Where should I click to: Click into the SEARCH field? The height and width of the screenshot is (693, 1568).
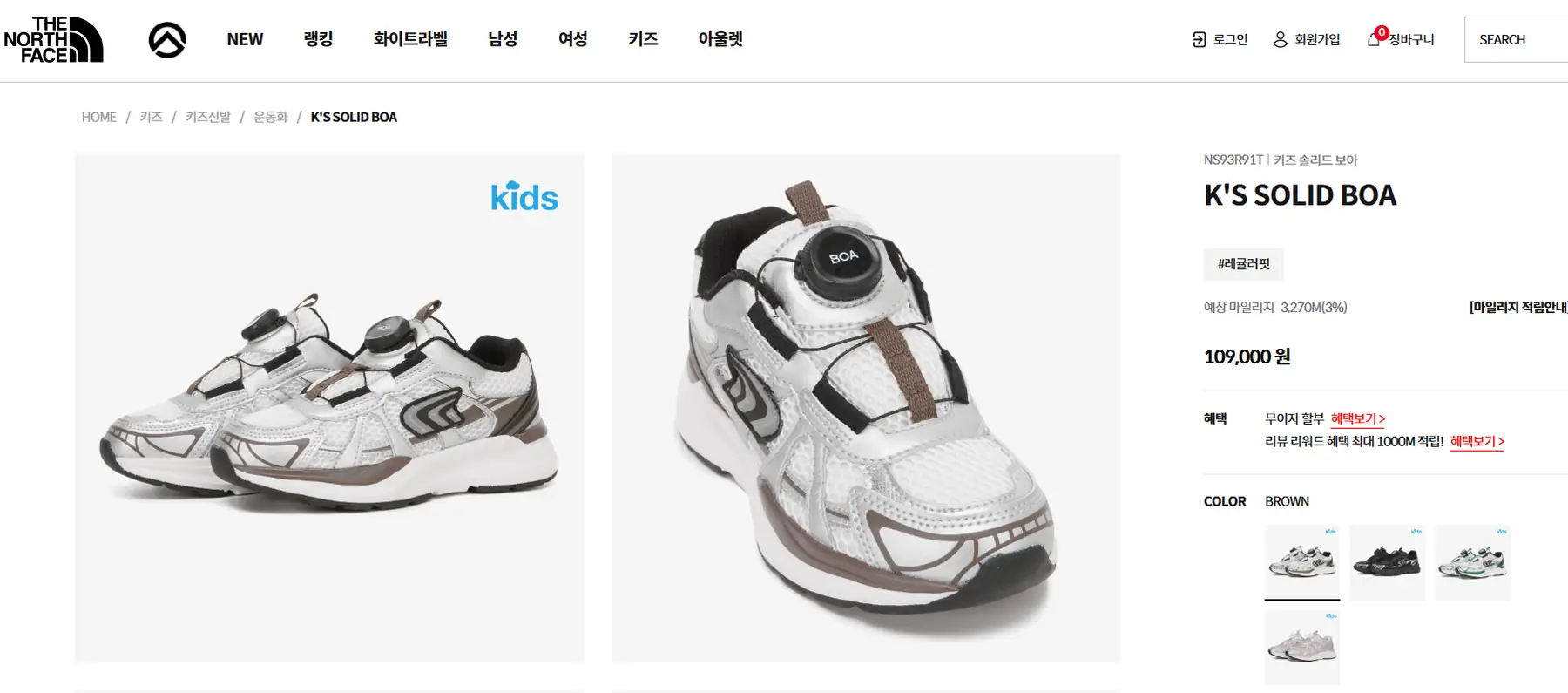(x=1516, y=39)
